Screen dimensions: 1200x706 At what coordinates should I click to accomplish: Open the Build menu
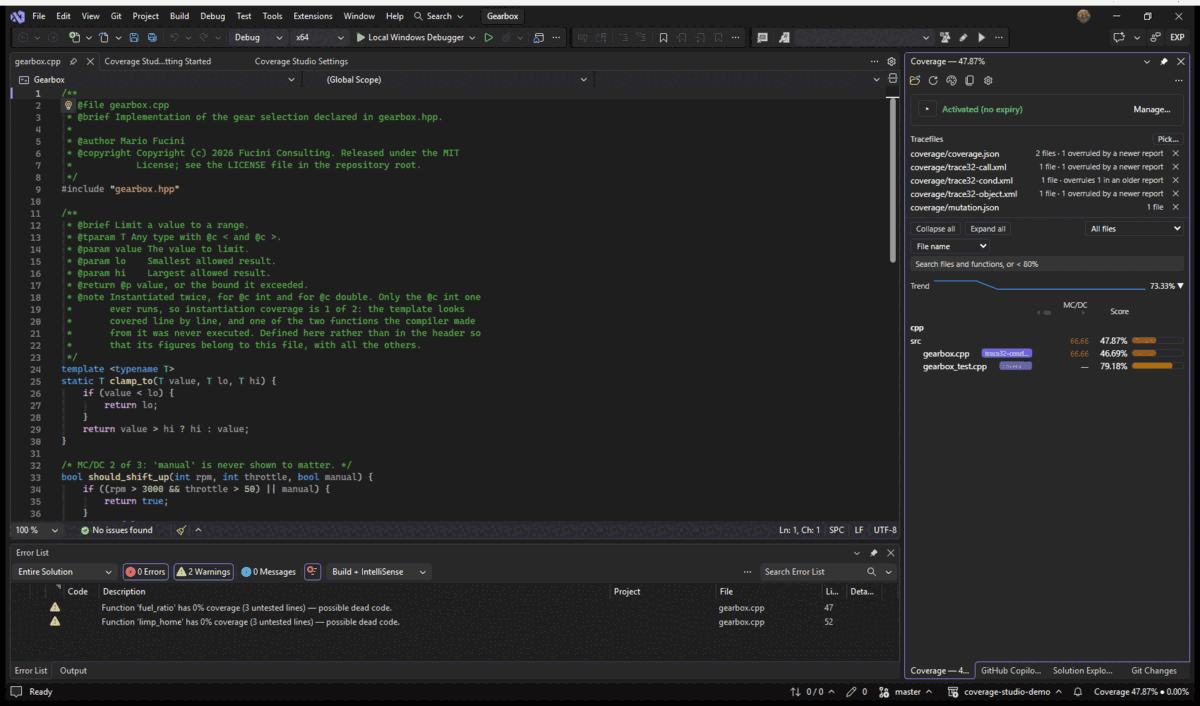(179, 16)
